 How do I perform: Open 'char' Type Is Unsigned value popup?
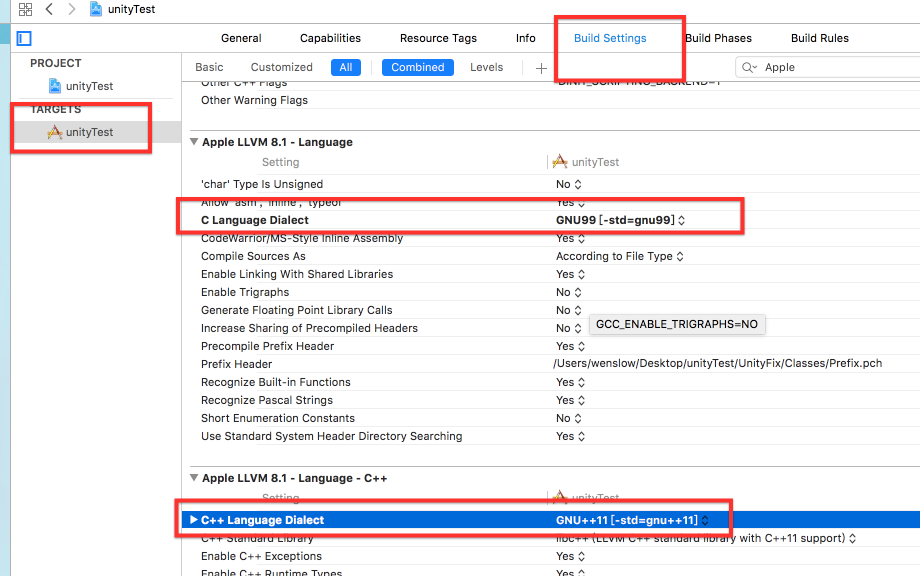pos(568,184)
